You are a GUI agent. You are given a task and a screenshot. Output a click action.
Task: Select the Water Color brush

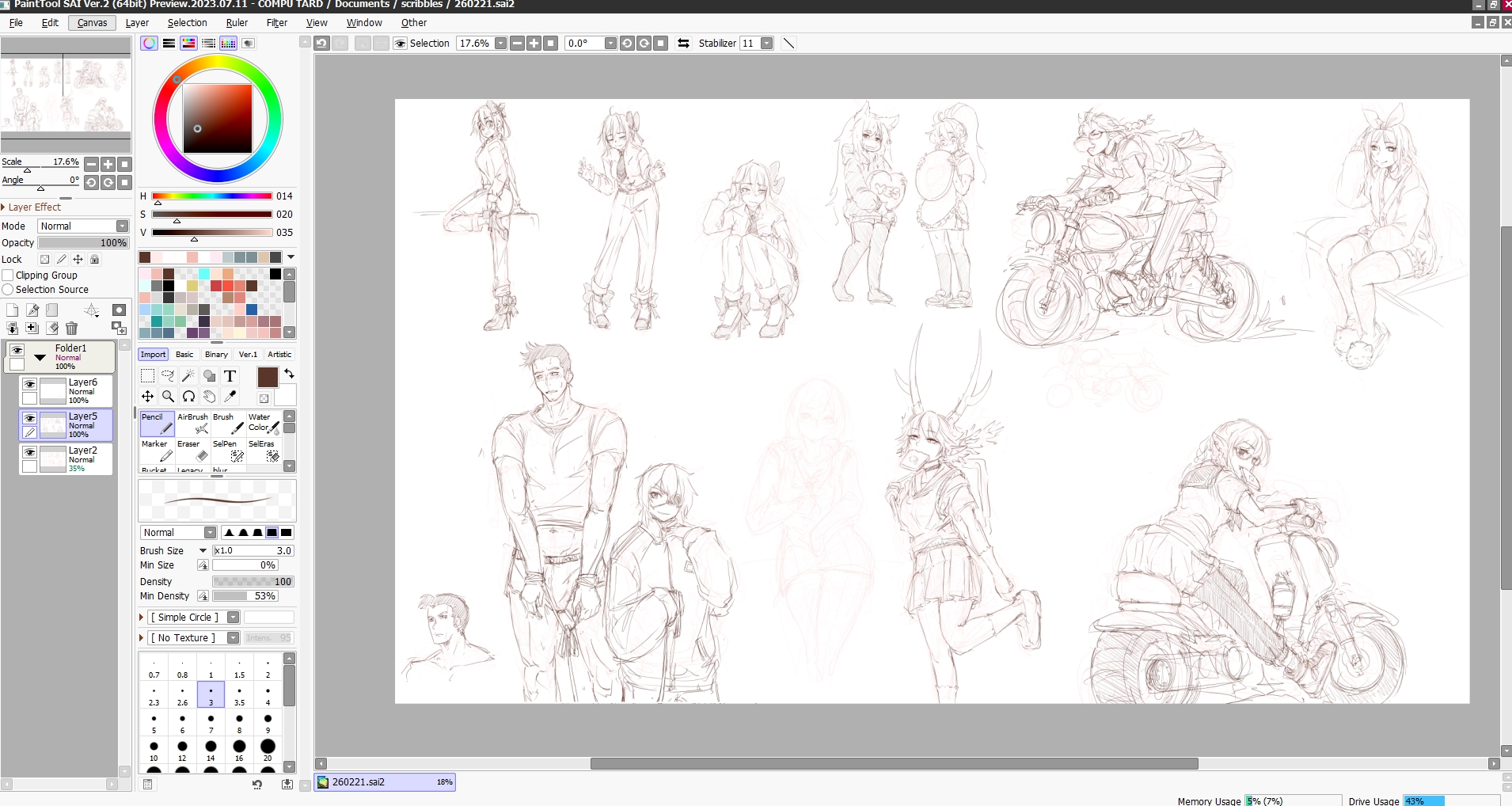tap(264, 424)
